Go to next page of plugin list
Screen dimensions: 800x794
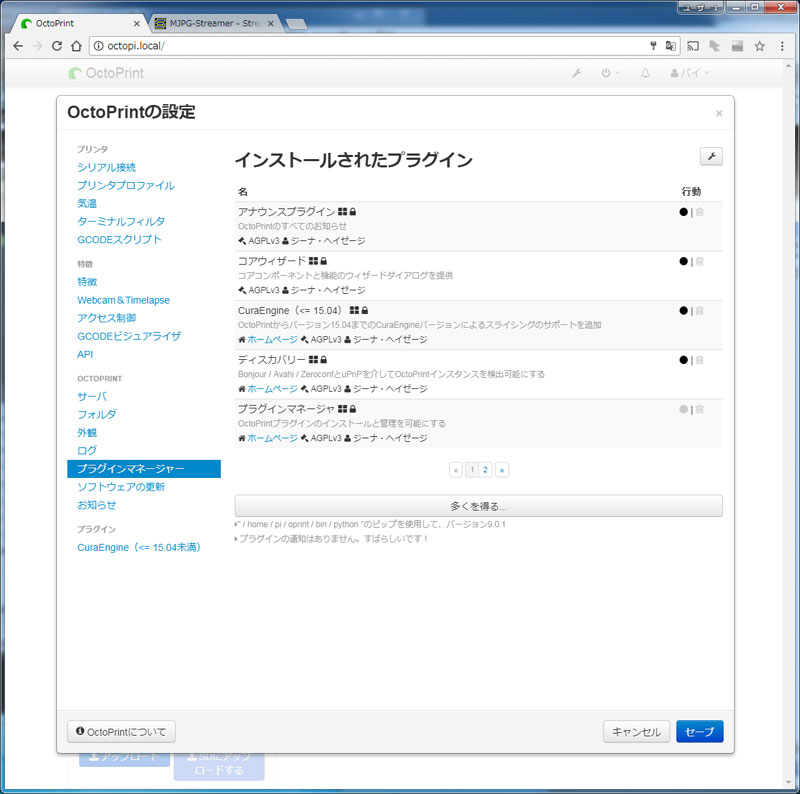[x=502, y=470]
